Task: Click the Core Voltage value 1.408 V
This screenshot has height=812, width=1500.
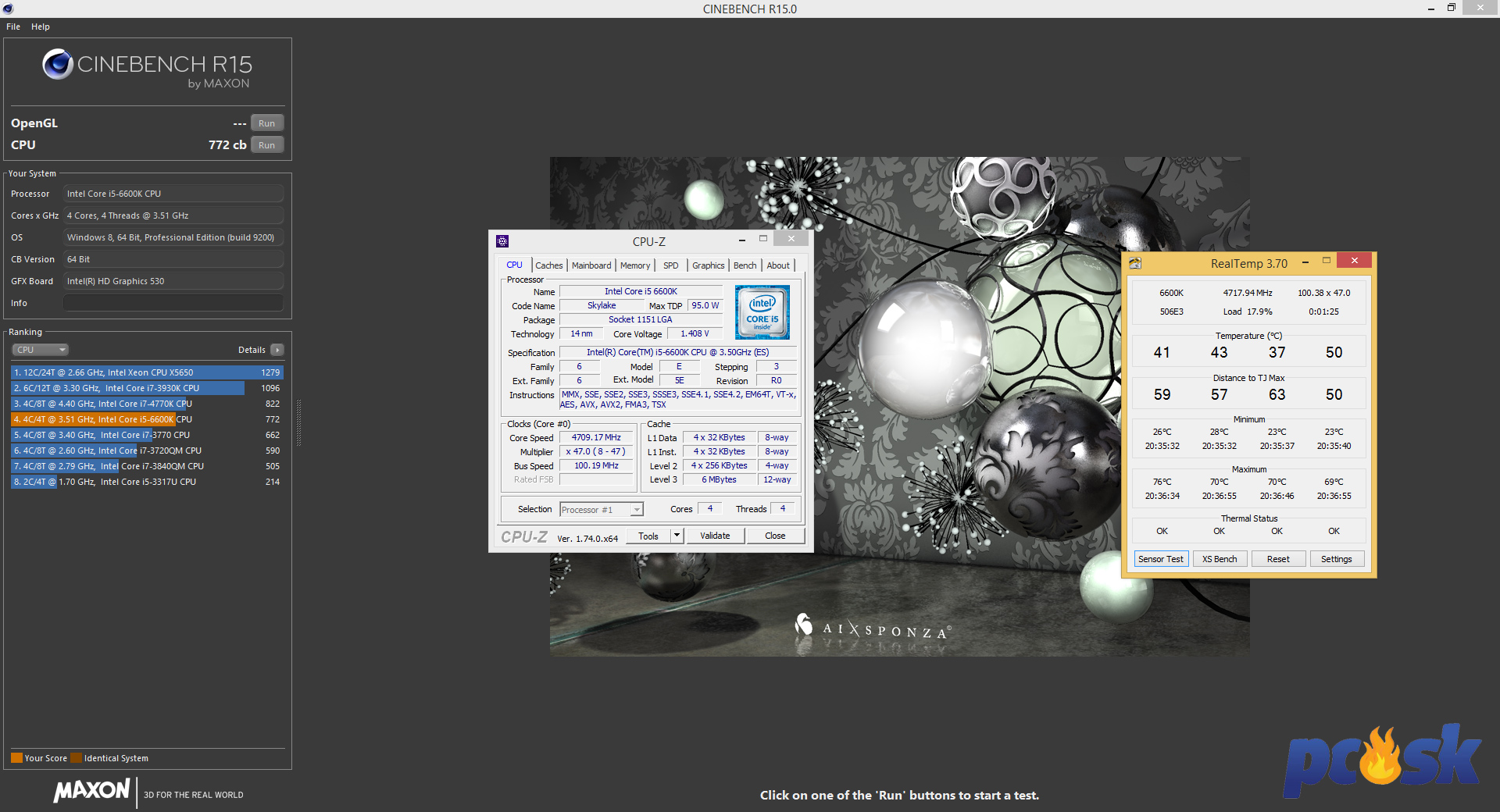Action: click(695, 333)
